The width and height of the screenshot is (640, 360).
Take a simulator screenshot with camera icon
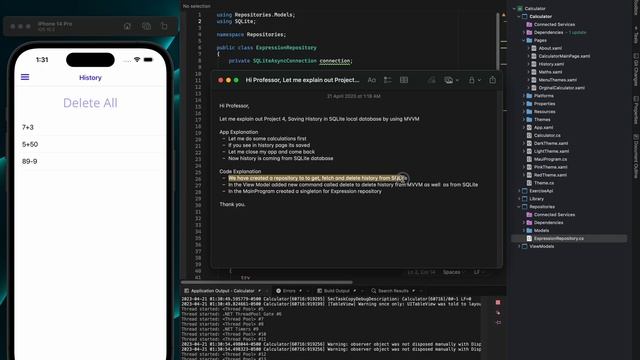pyautogui.click(x=146, y=26)
